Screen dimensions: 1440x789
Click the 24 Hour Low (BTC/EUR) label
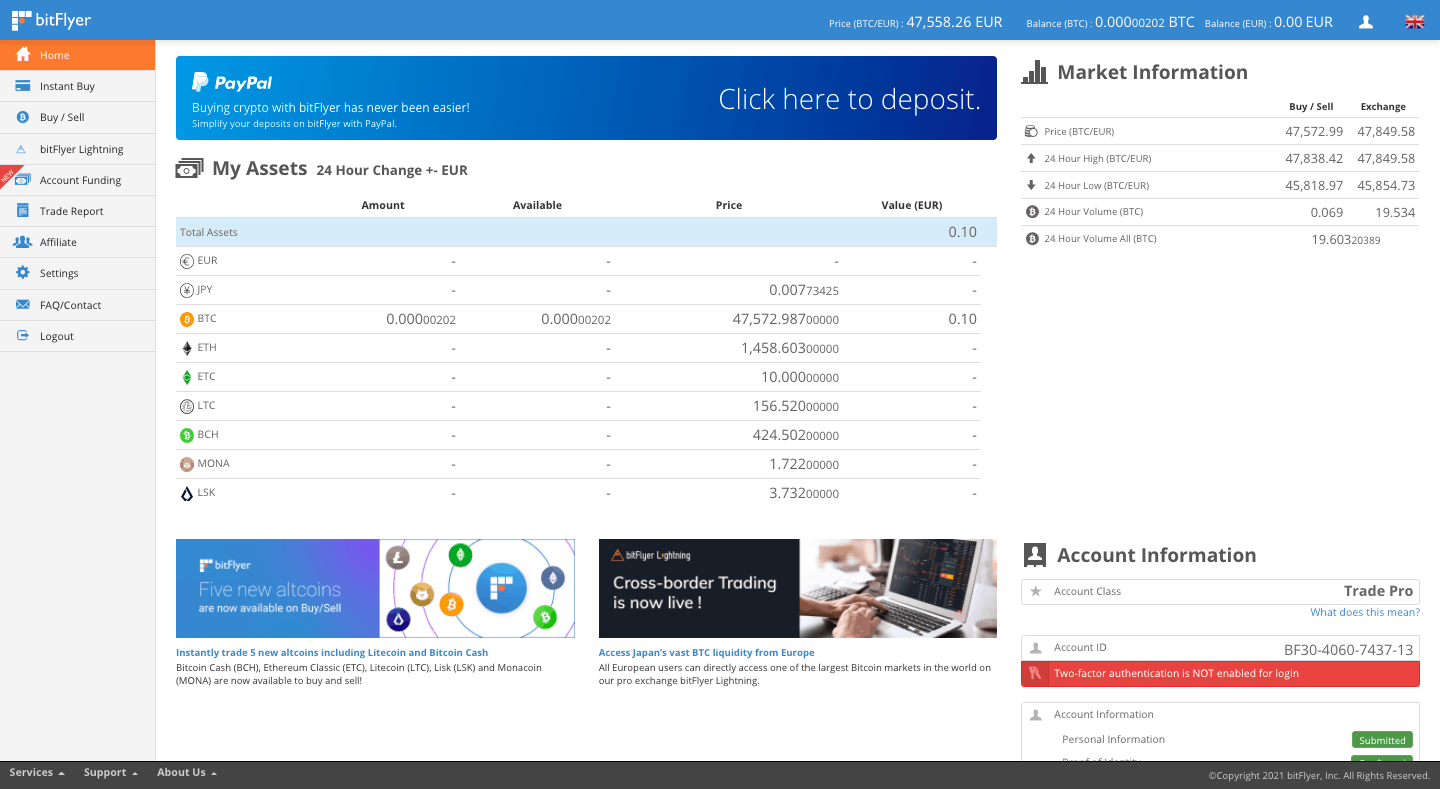coord(1096,185)
